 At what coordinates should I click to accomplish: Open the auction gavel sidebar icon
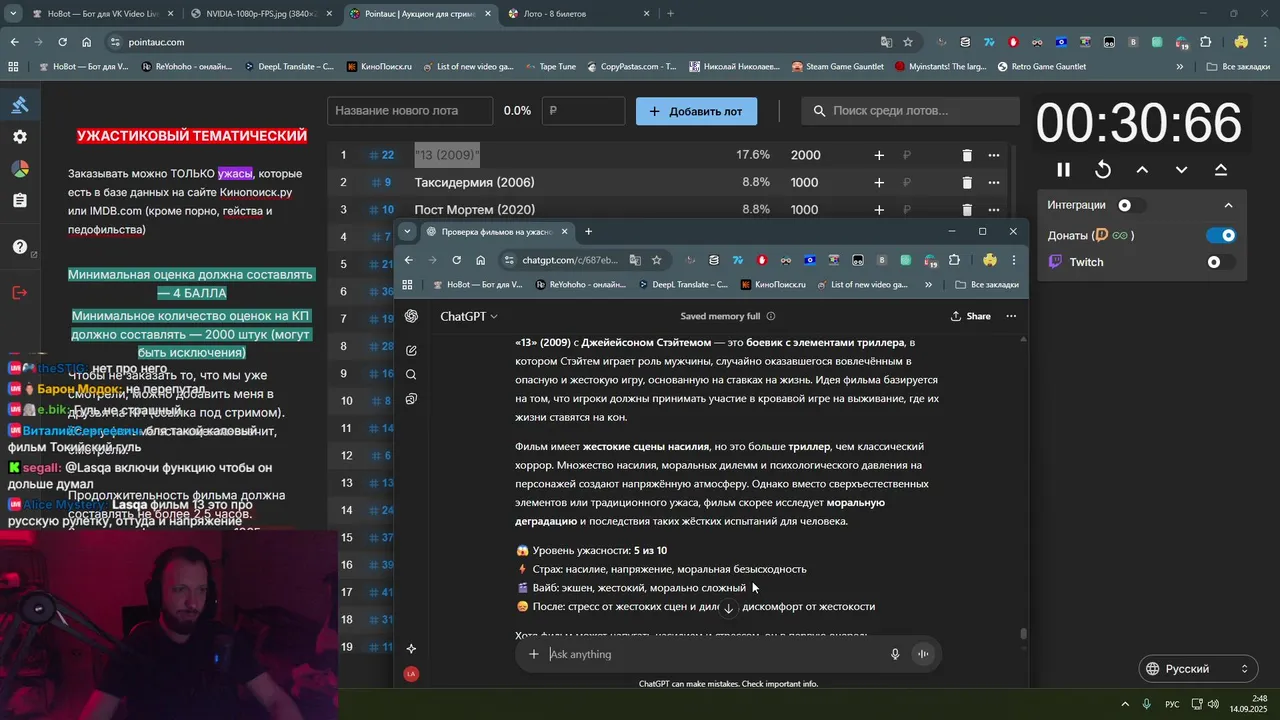coord(20,105)
